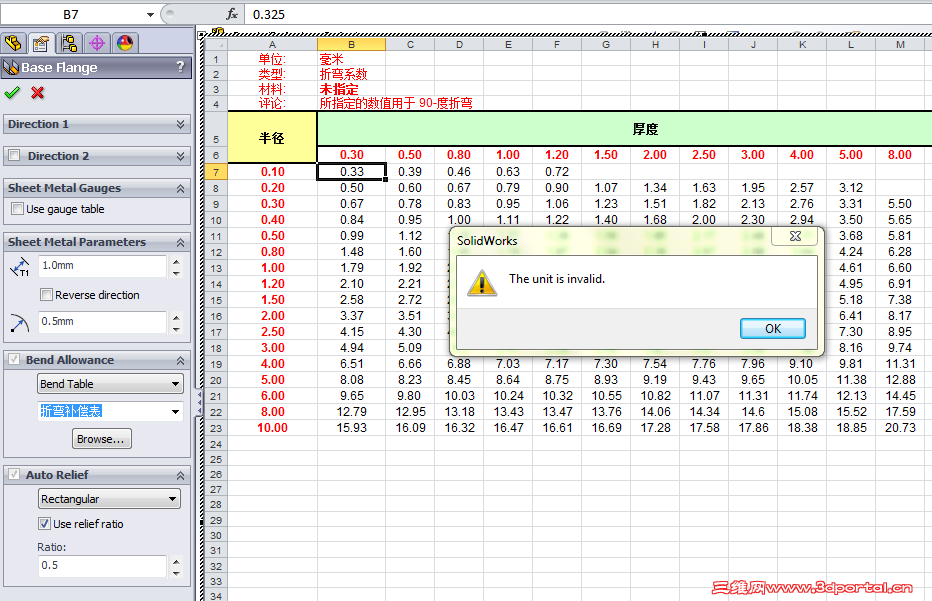The height and width of the screenshot is (601, 932).
Task: Increase relief ratio with up spinner
Action: pyautogui.click(x=177, y=561)
